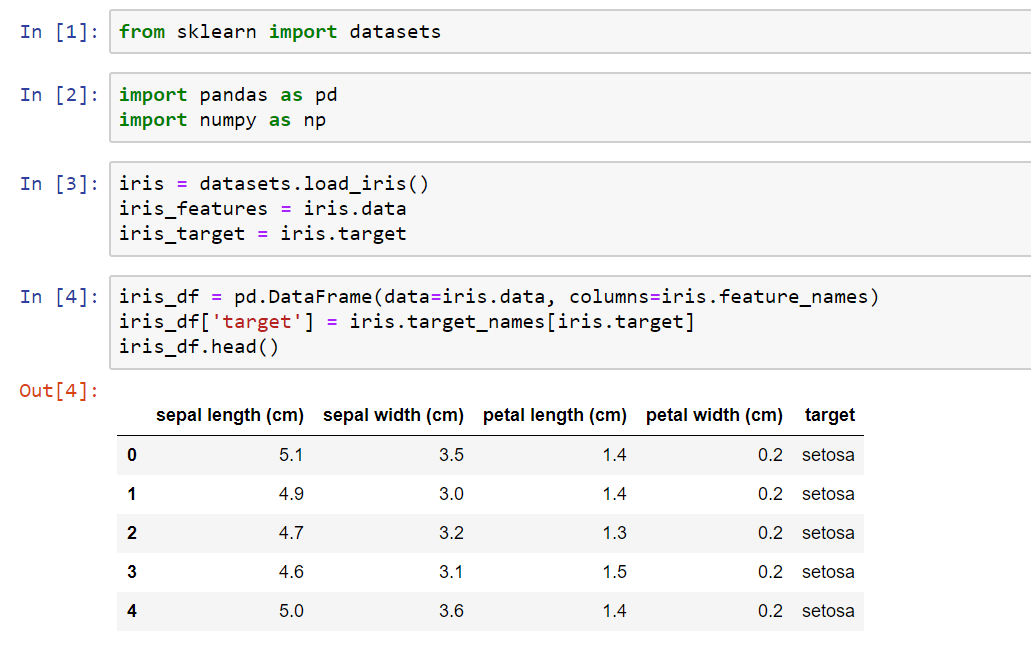This screenshot has width=1031, height=645.
Task: Click row index 3 in the DataFrame output
Action: pos(132,572)
